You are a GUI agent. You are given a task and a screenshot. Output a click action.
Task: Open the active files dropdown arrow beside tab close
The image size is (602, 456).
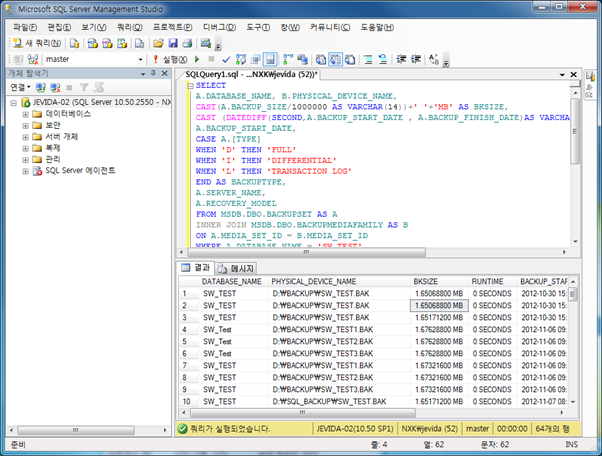[562, 74]
